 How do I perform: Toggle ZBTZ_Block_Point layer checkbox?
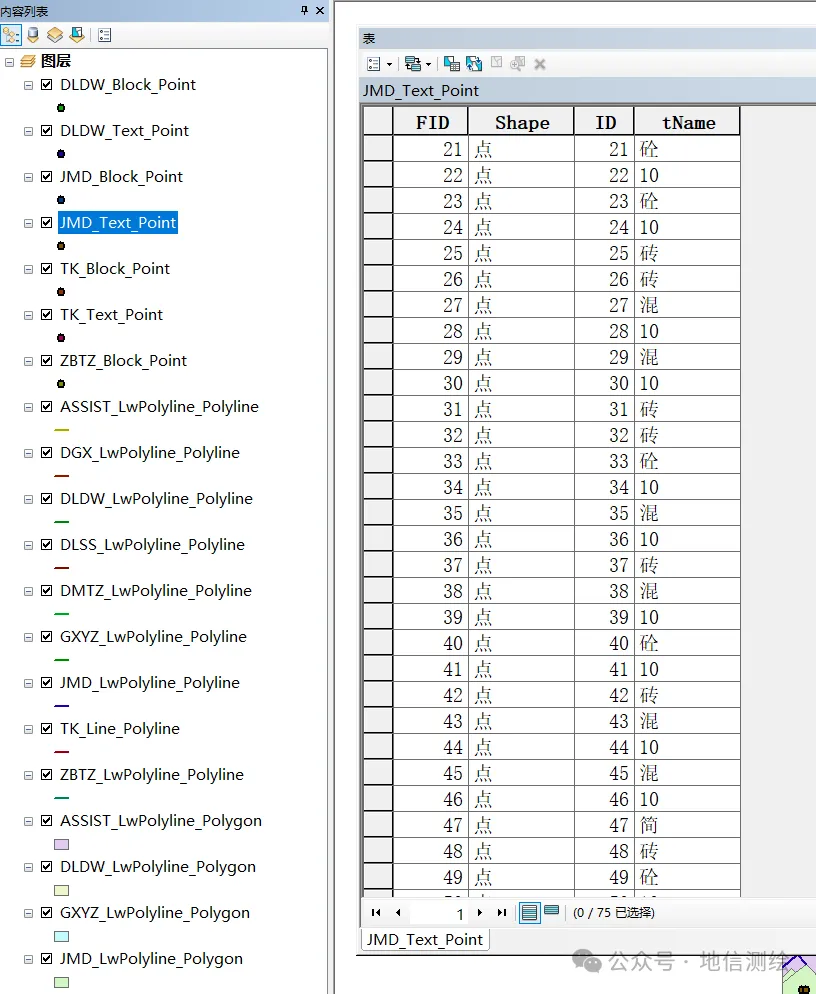point(46,361)
